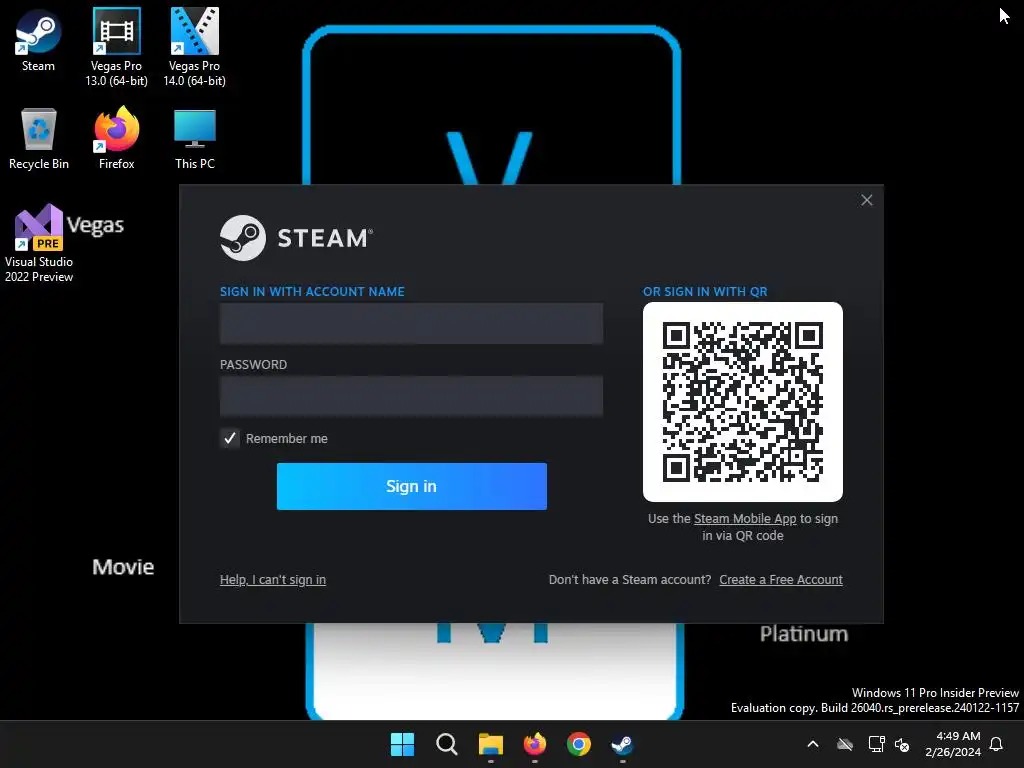Click the Steam logo in sign-in dialog
Screen dimensions: 1024x768
(x=296, y=238)
